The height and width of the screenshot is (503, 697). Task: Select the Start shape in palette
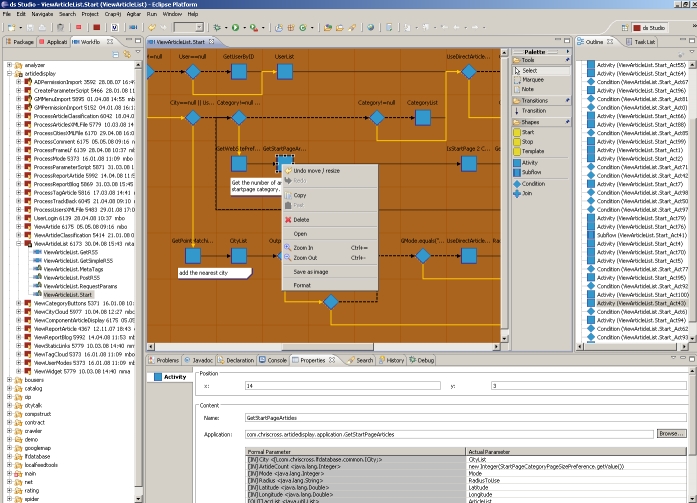[529, 131]
